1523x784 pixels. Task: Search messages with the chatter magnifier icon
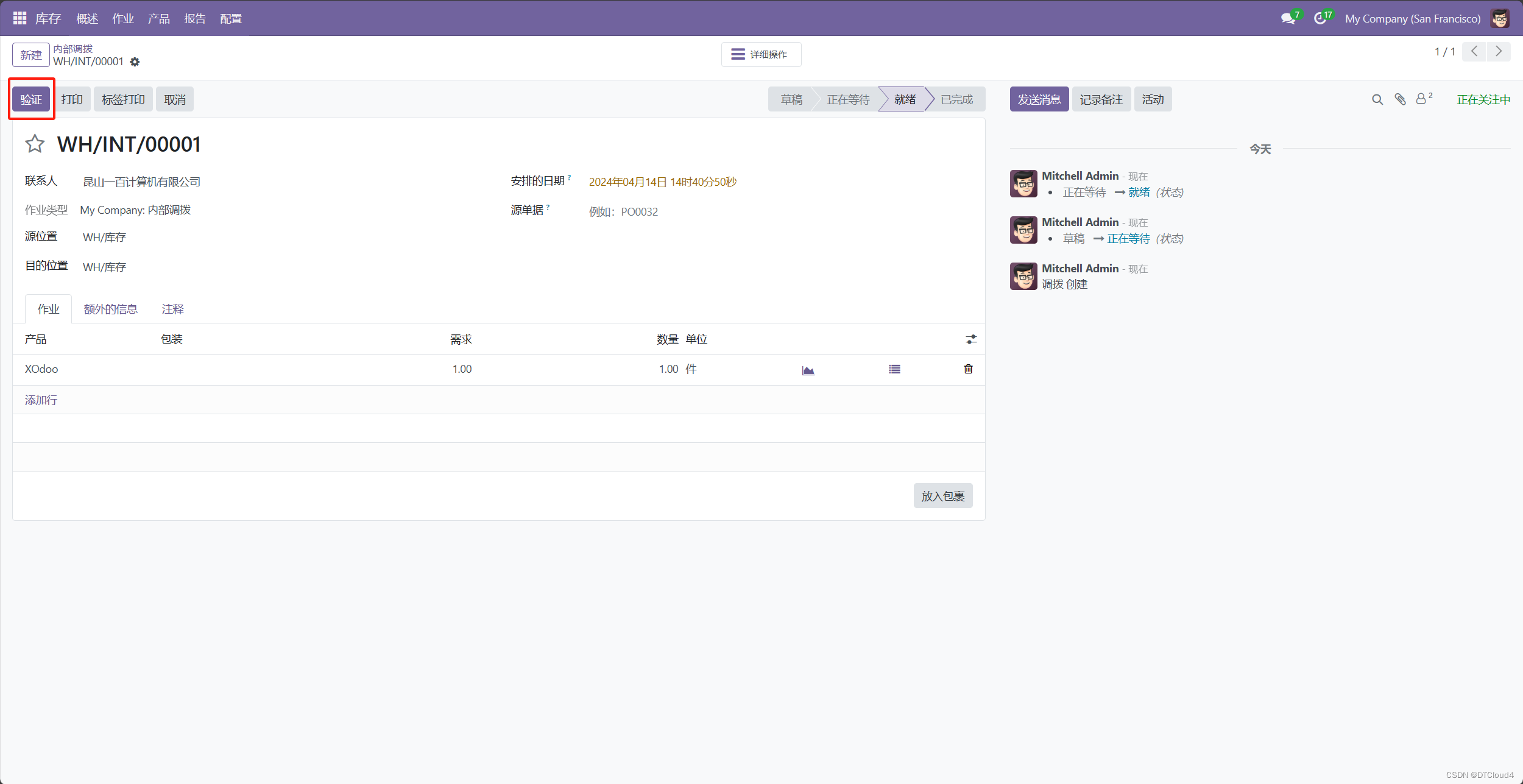coord(1377,100)
